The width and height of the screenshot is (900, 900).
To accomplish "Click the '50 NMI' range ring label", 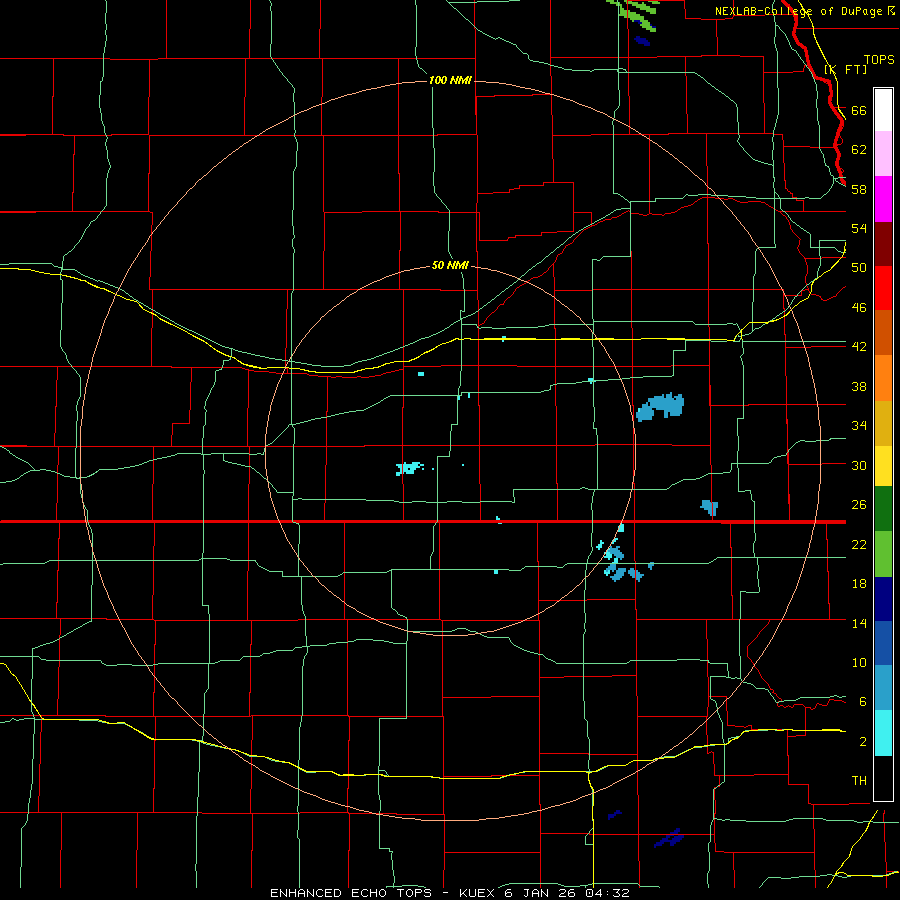I will (450, 265).
